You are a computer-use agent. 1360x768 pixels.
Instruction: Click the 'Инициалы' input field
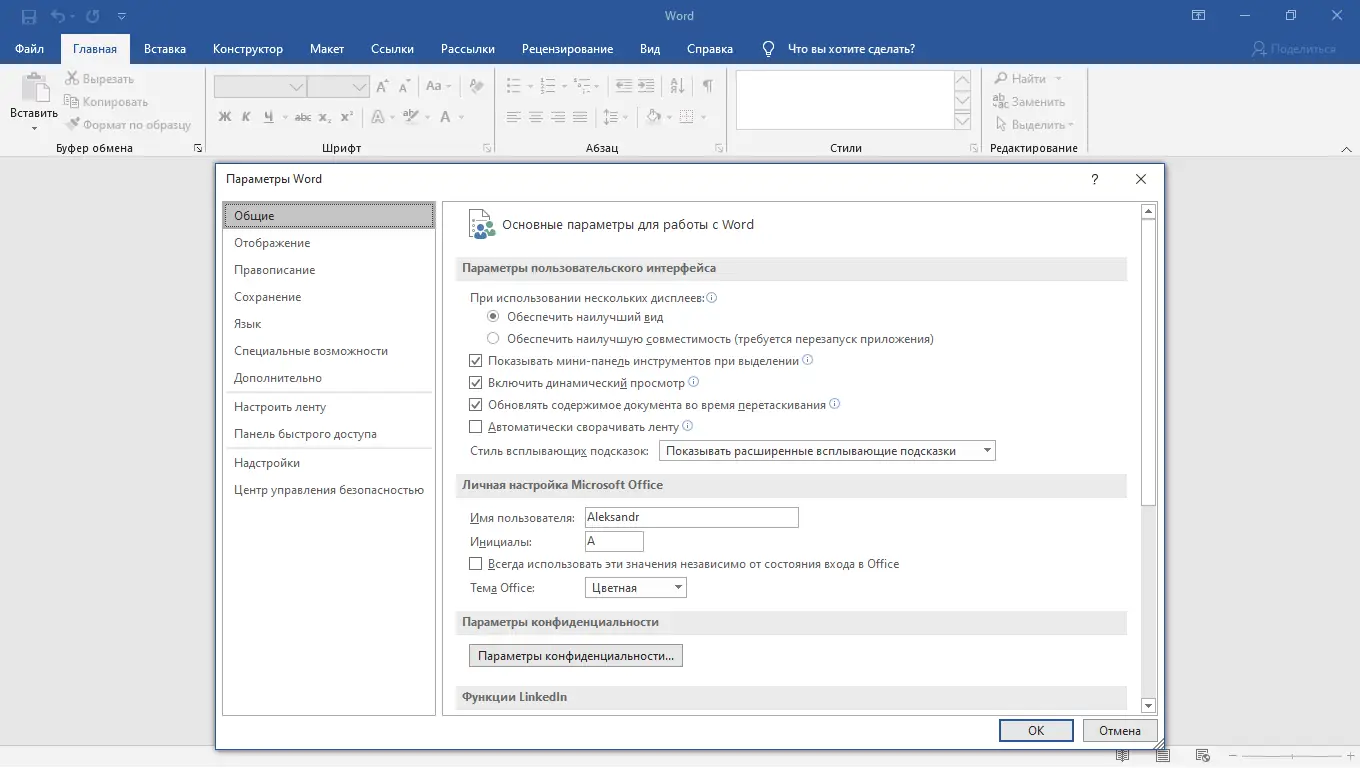click(614, 541)
